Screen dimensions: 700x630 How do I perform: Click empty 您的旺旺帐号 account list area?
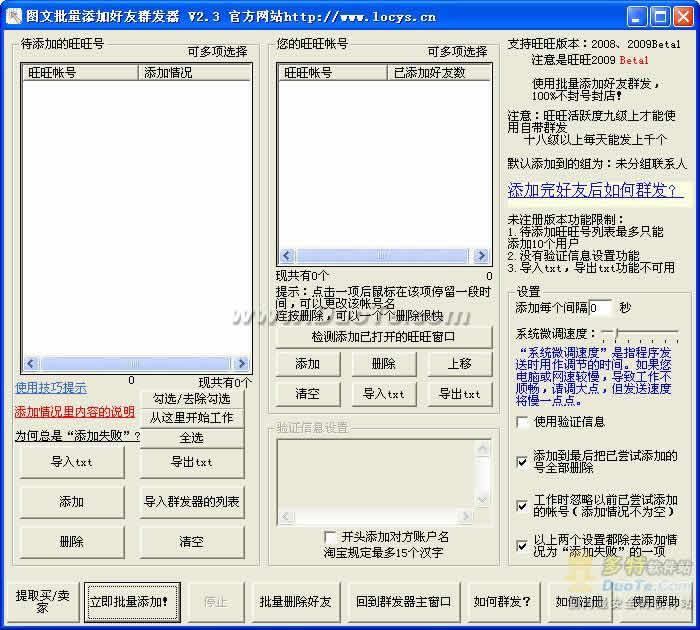coord(384,164)
